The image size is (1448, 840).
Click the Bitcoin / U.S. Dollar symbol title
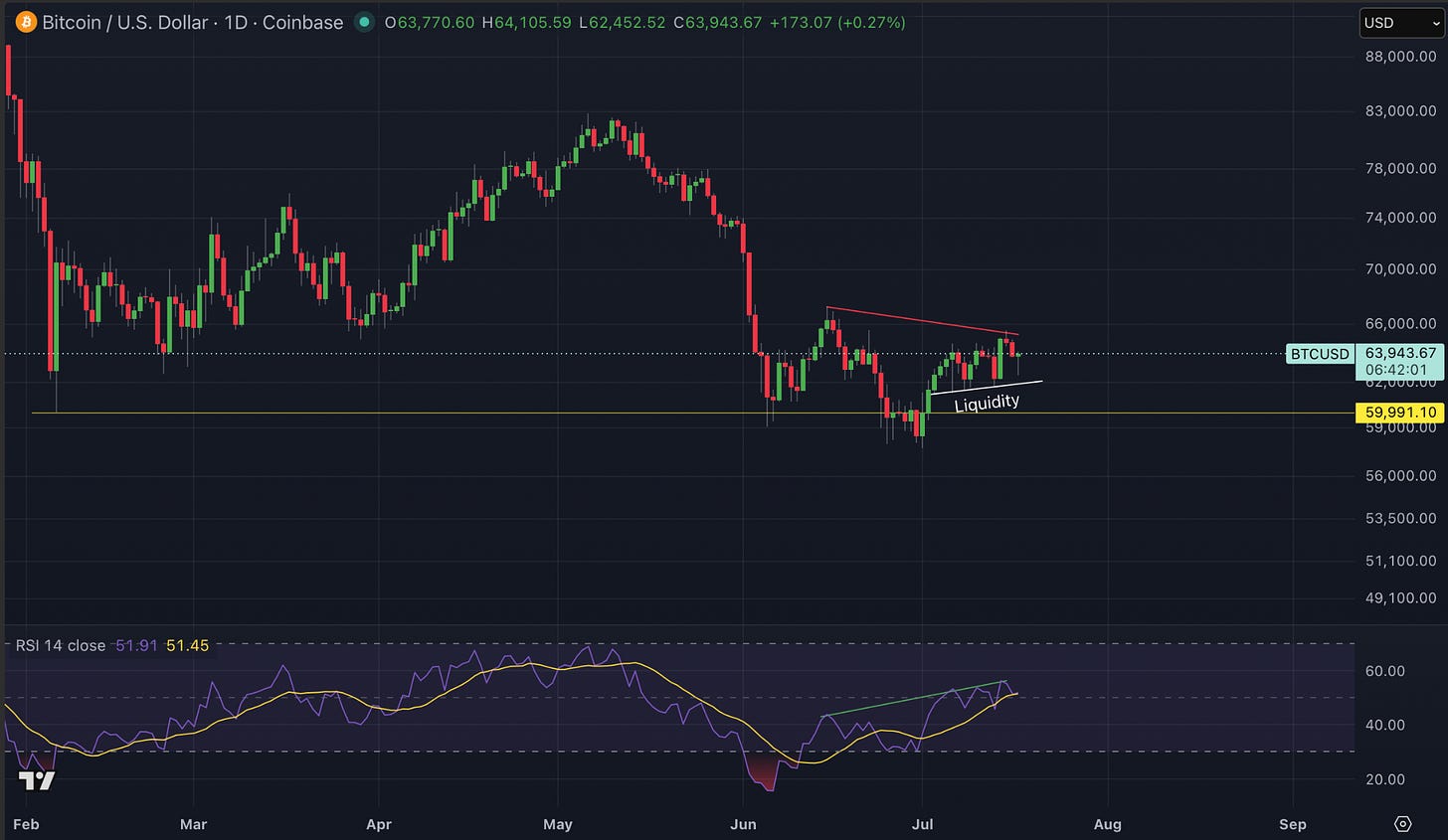point(127,22)
